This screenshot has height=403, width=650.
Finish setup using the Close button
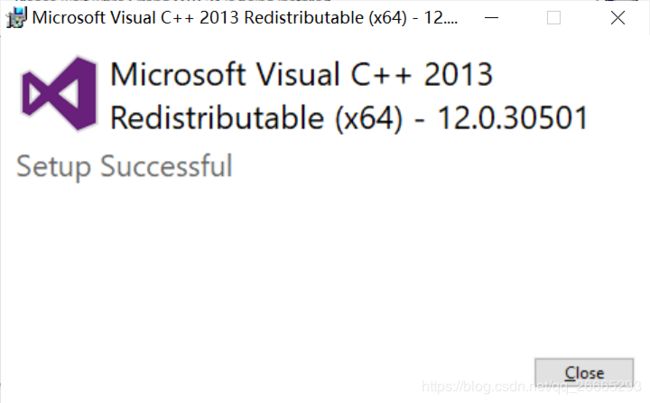click(x=584, y=373)
